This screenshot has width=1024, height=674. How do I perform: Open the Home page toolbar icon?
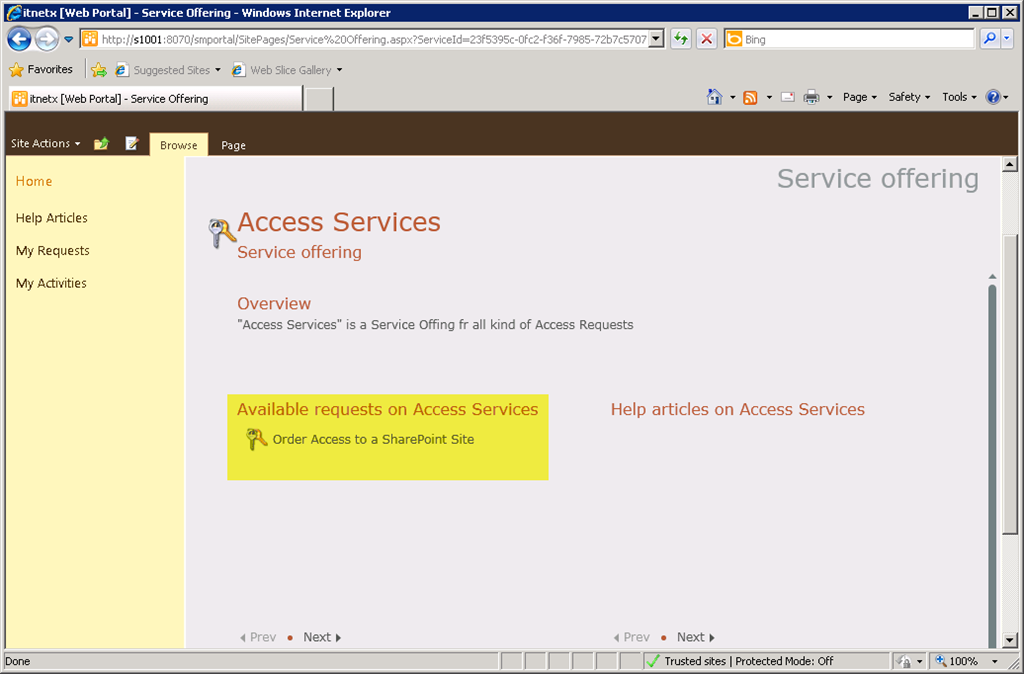pyautogui.click(x=714, y=97)
